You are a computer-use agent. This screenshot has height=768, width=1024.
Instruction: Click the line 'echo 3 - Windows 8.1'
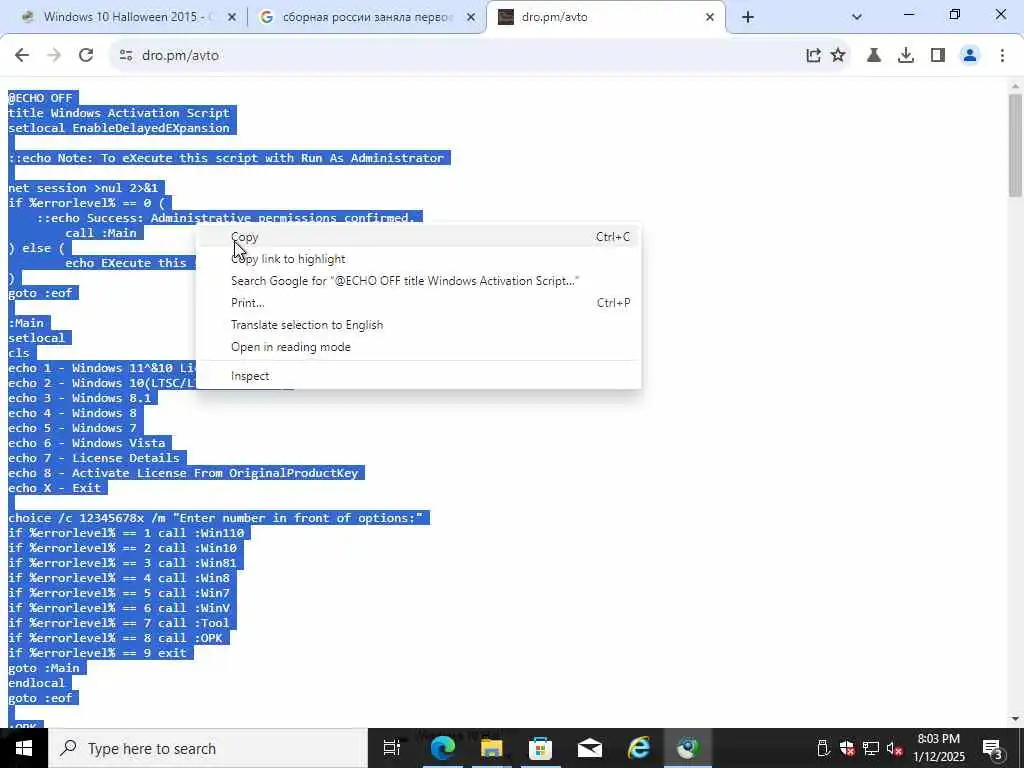point(80,398)
